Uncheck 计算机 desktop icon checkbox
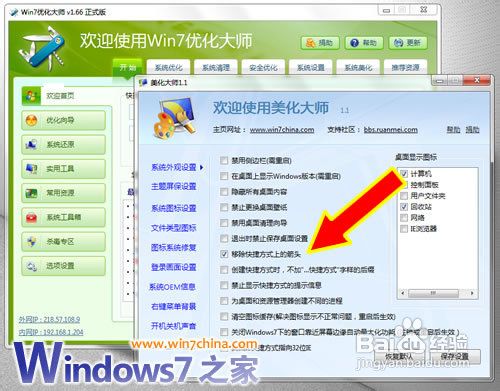The height and width of the screenshot is (391, 500). pos(404,173)
